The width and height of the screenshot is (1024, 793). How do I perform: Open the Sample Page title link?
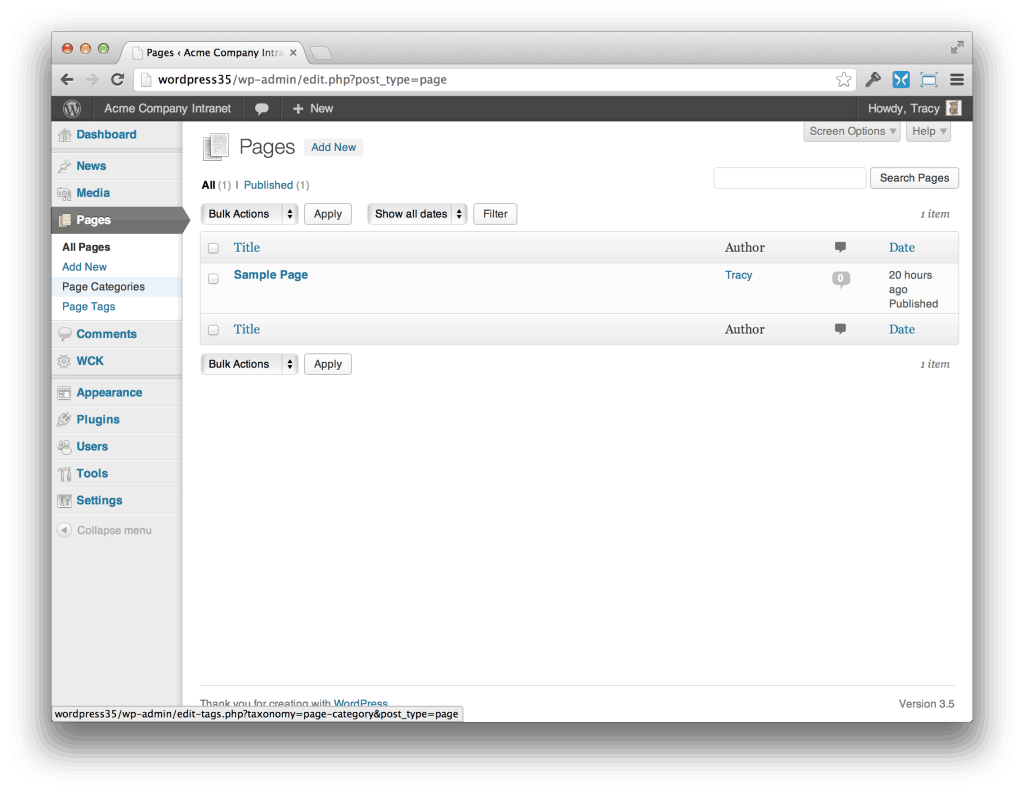(x=270, y=275)
